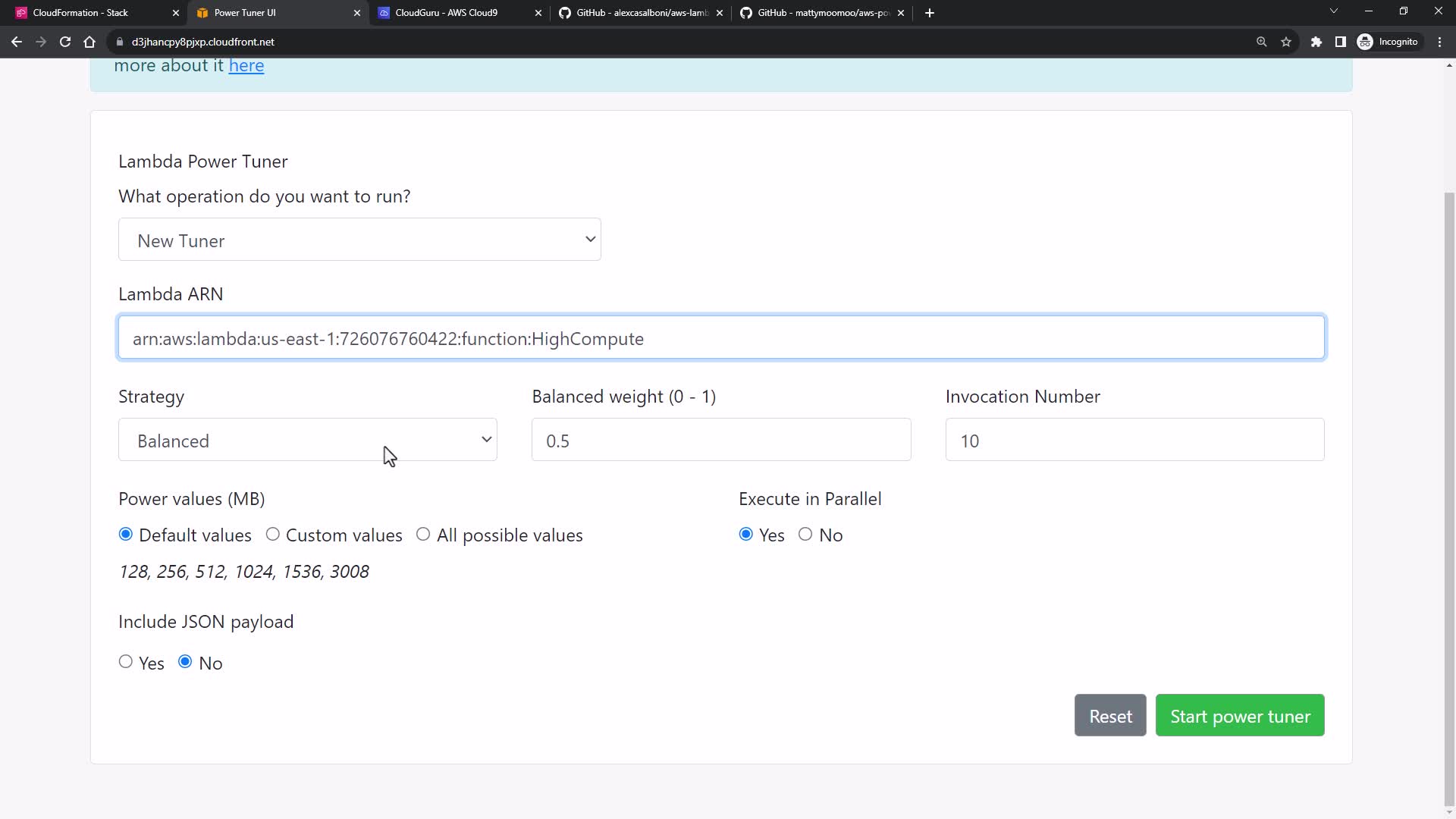Click the browser back arrow
Screen dimensions: 1456x819
17,42
